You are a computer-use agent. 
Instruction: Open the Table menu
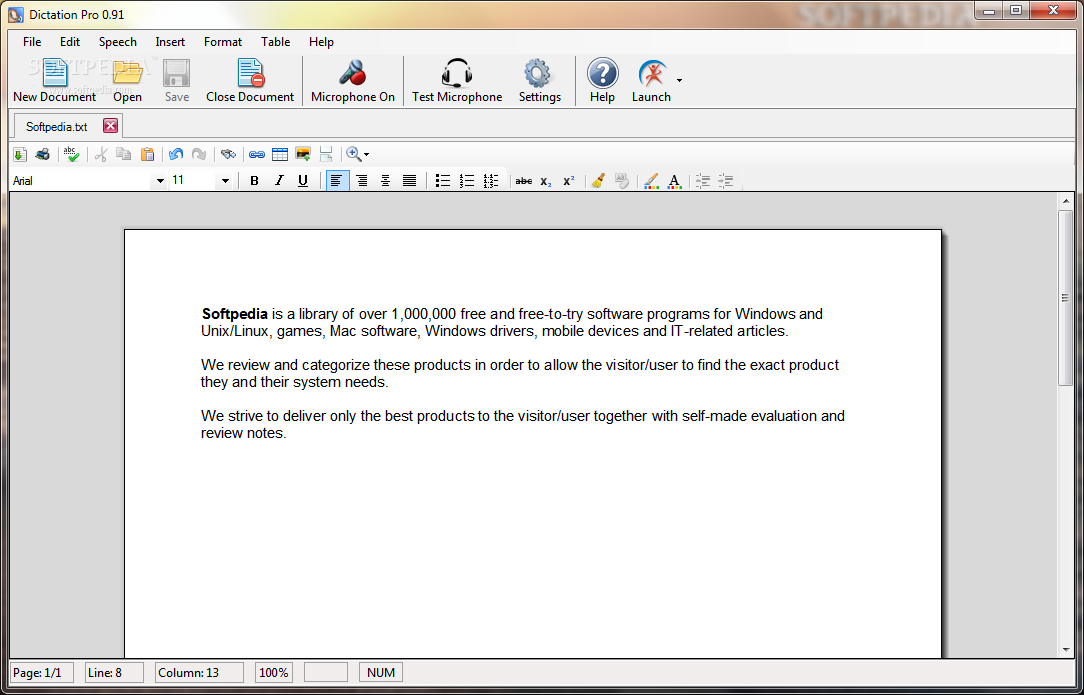click(x=275, y=41)
